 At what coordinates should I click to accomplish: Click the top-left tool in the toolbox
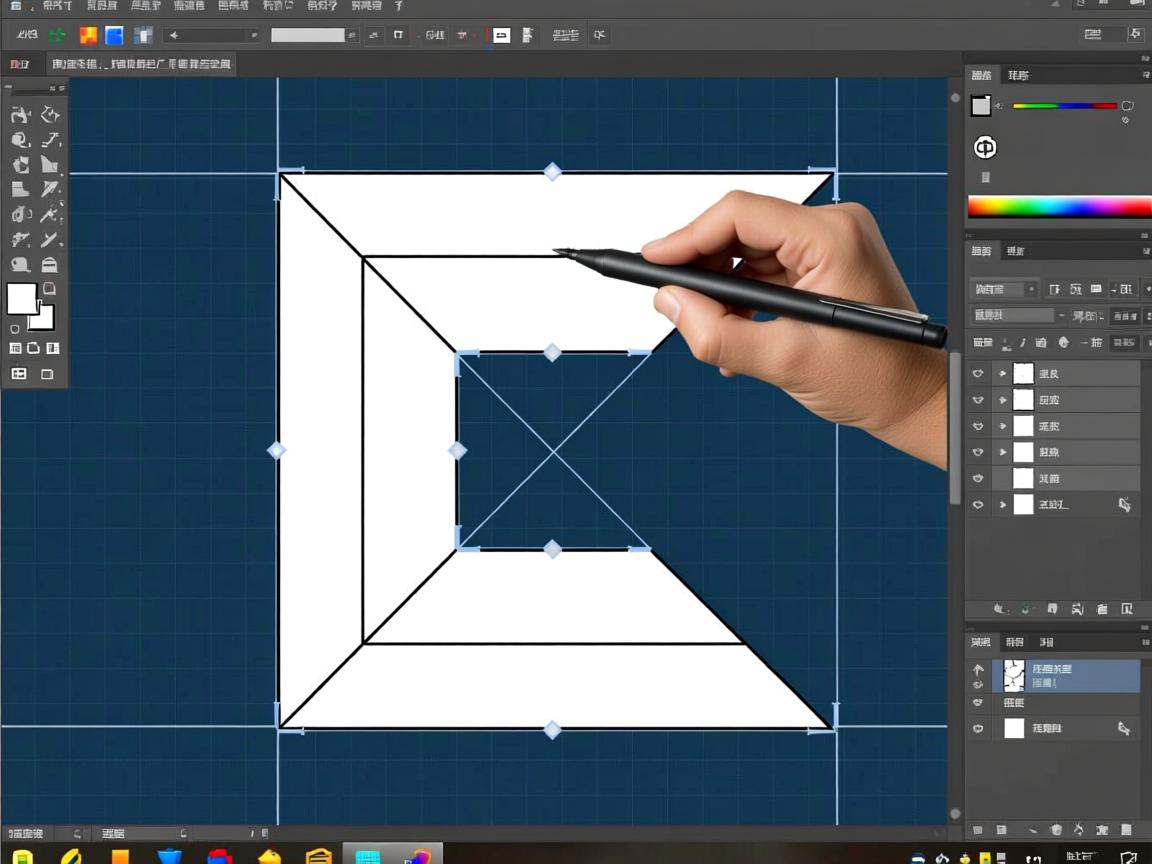point(20,115)
